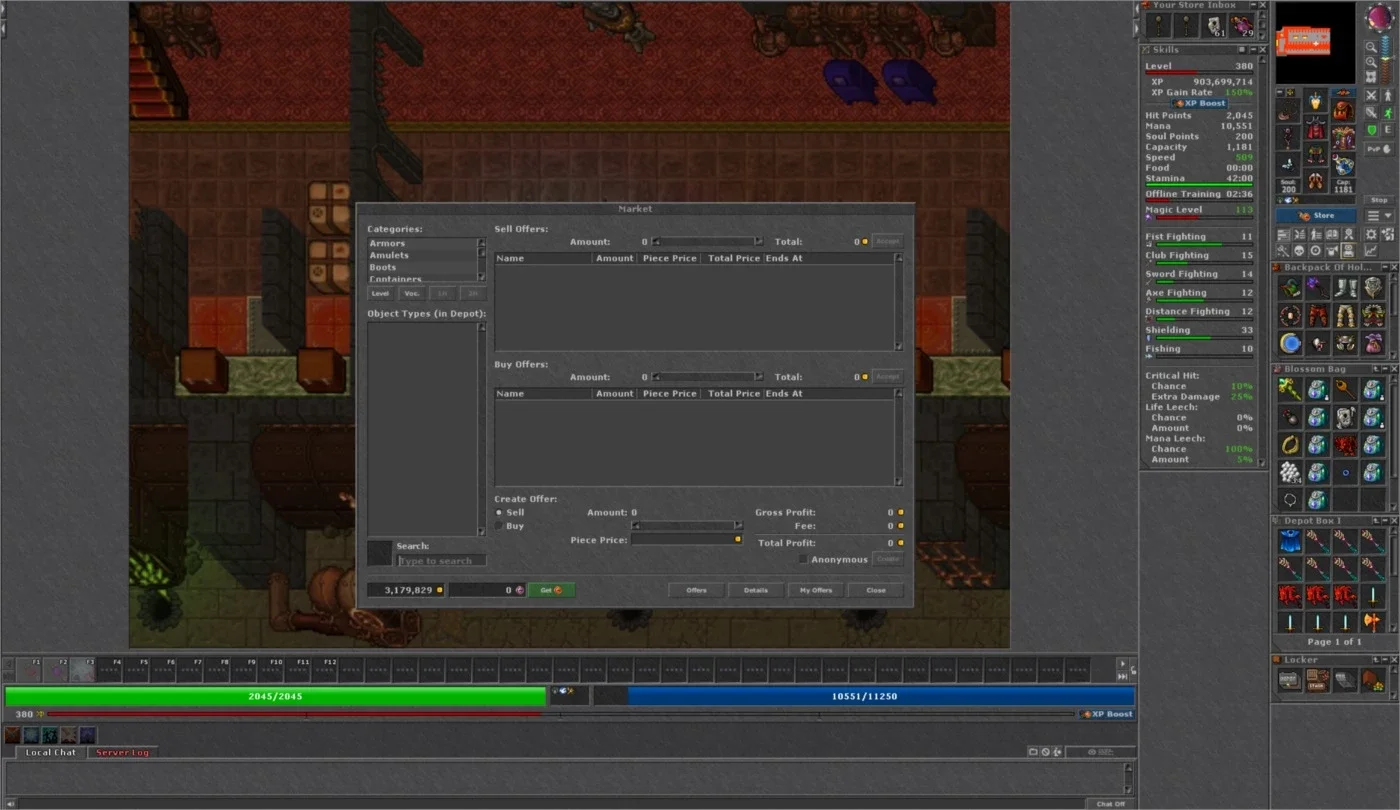
Task: Select the golden axe in Depot Box I
Action: click(x=1373, y=623)
